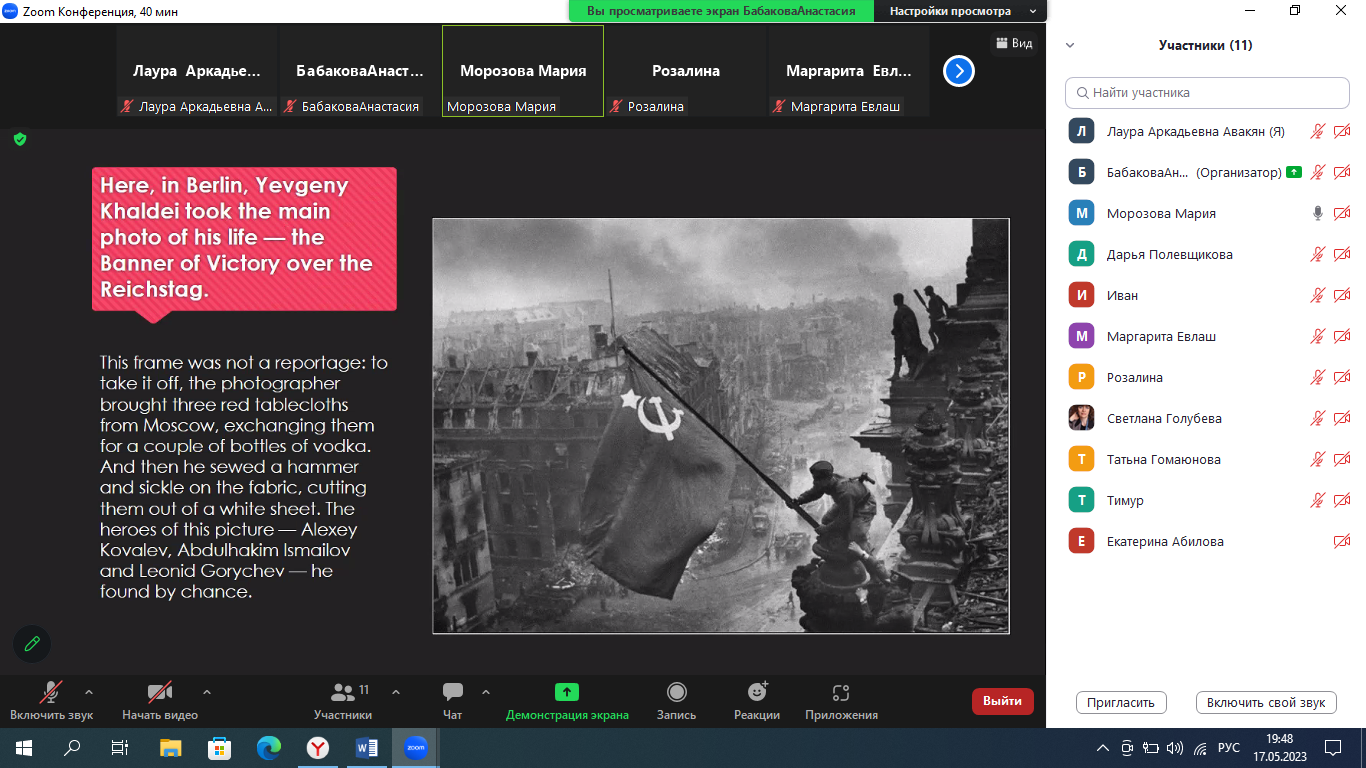The height and width of the screenshot is (768, 1366).
Task: Start recording with Запись icon
Action: click(677, 692)
